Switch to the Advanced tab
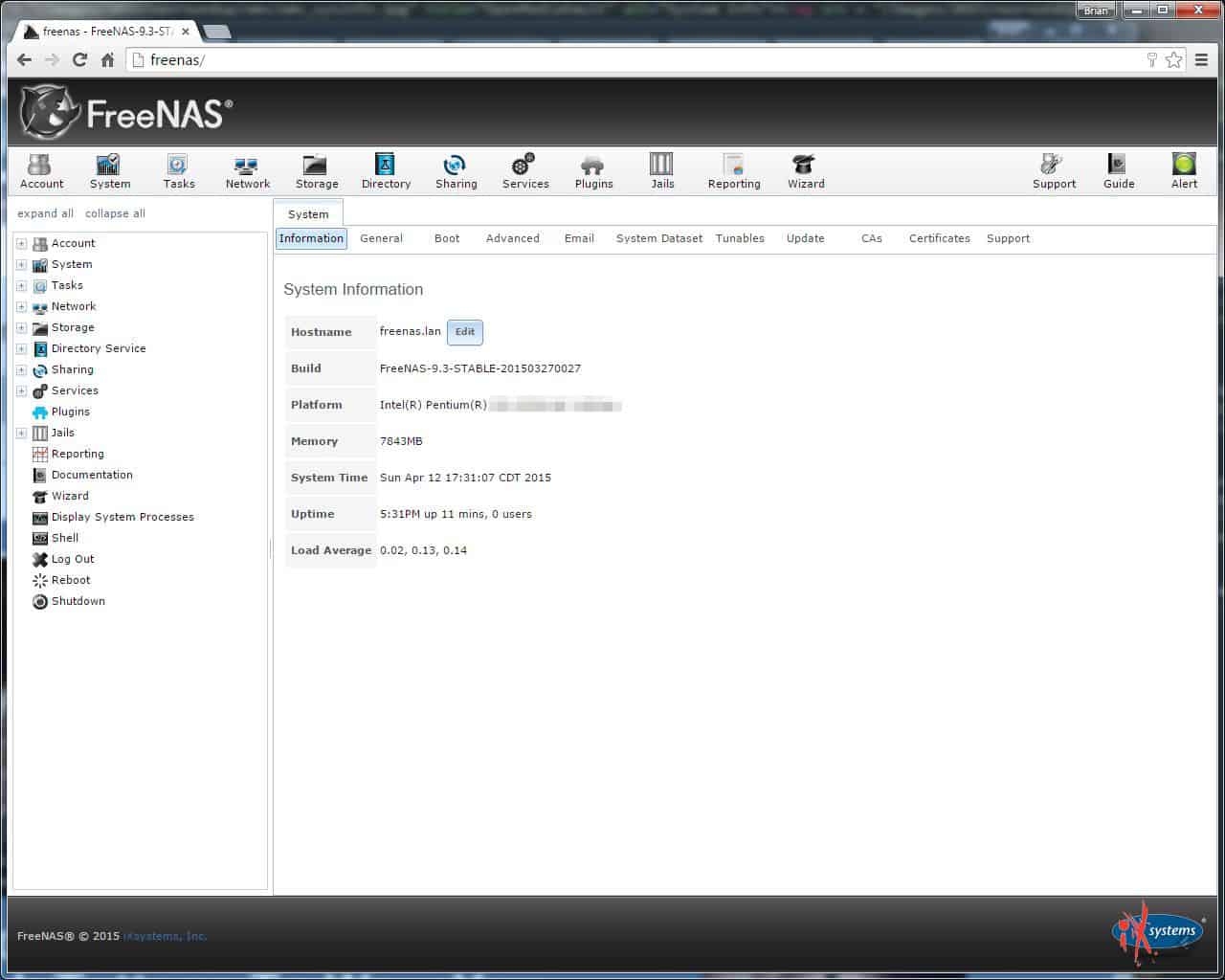 [512, 238]
